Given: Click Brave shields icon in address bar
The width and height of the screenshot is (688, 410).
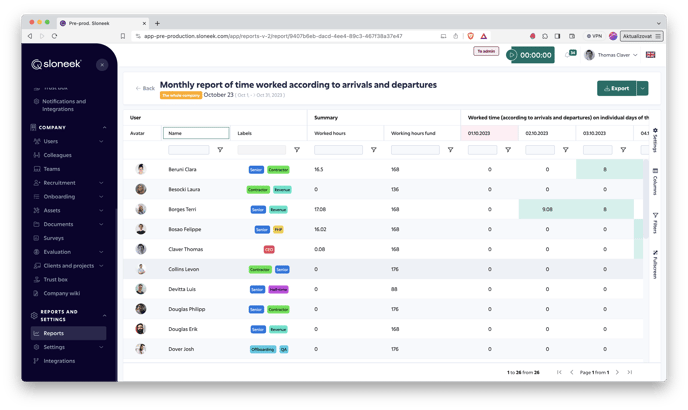Looking at the screenshot, I should [x=471, y=36].
